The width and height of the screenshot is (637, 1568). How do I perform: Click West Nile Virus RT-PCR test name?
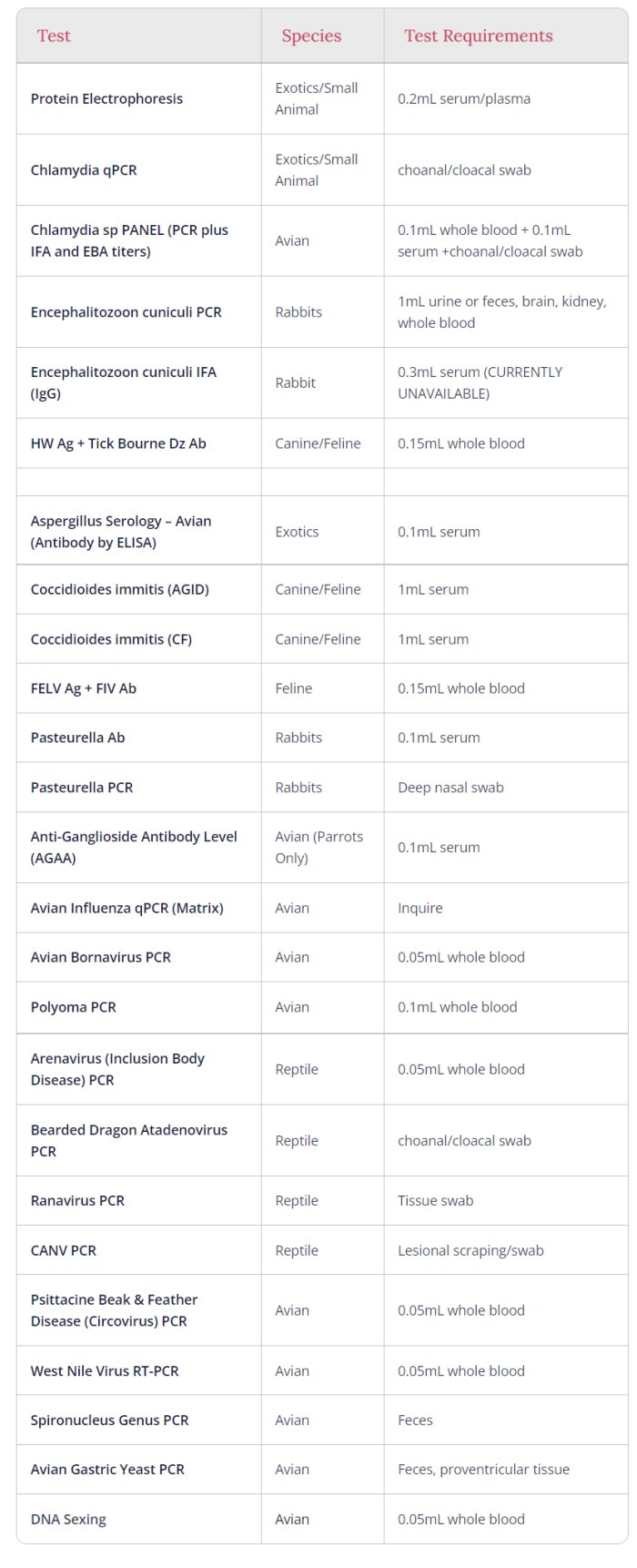click(x=105, y=1370)
